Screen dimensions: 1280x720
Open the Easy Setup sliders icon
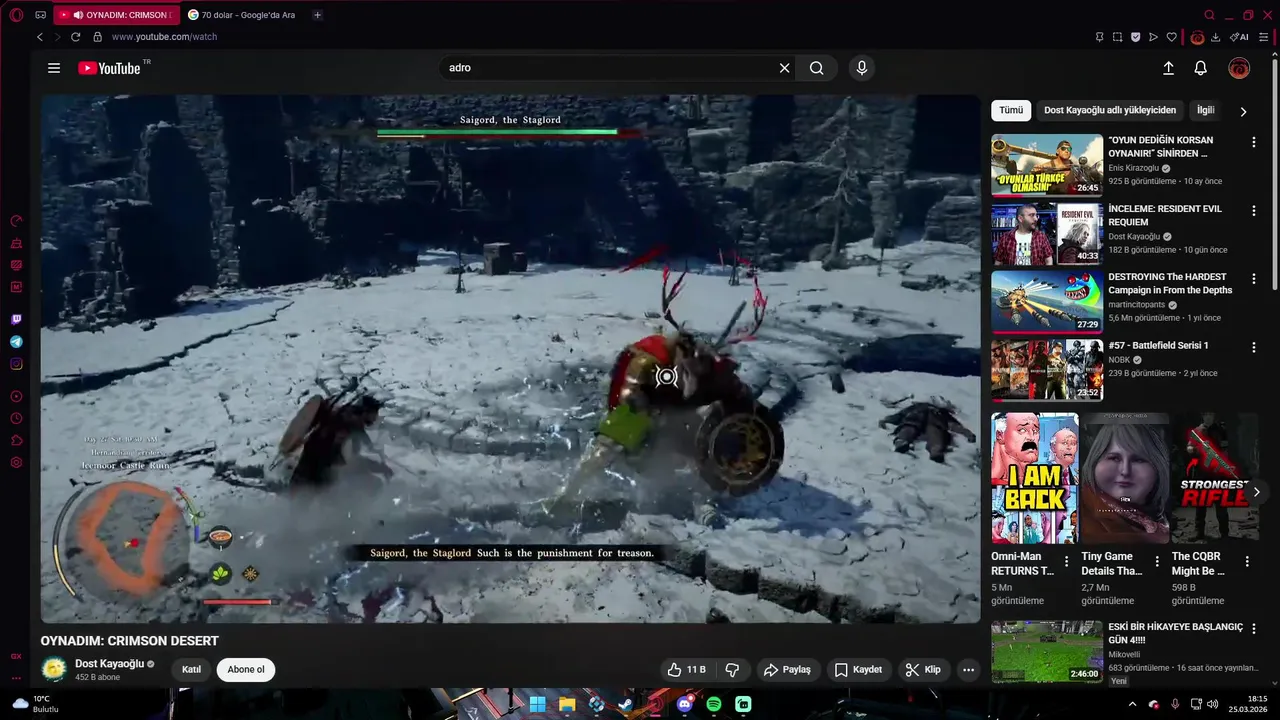tap(1264, 37)
